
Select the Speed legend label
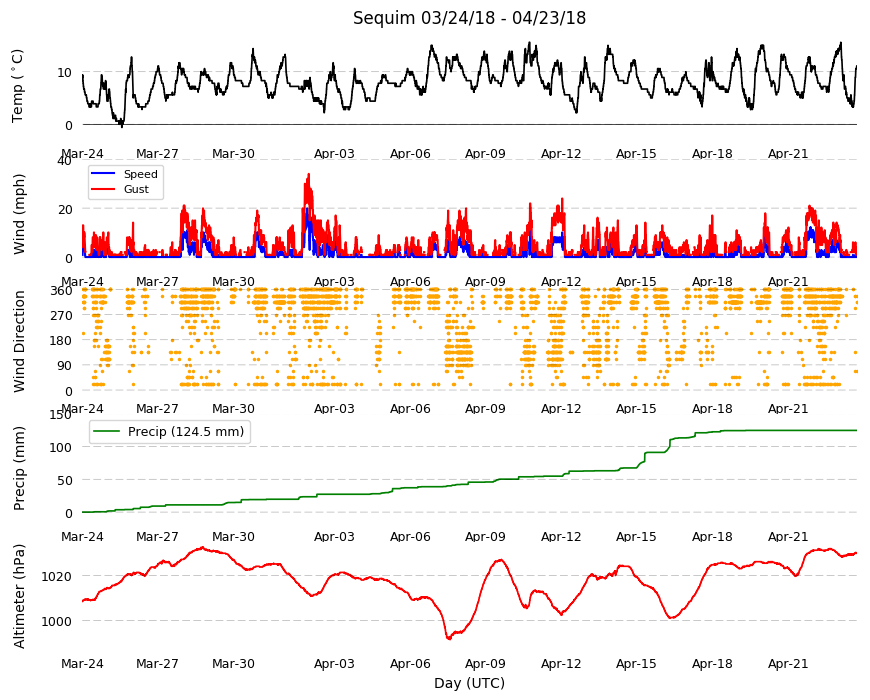point(140,174)
